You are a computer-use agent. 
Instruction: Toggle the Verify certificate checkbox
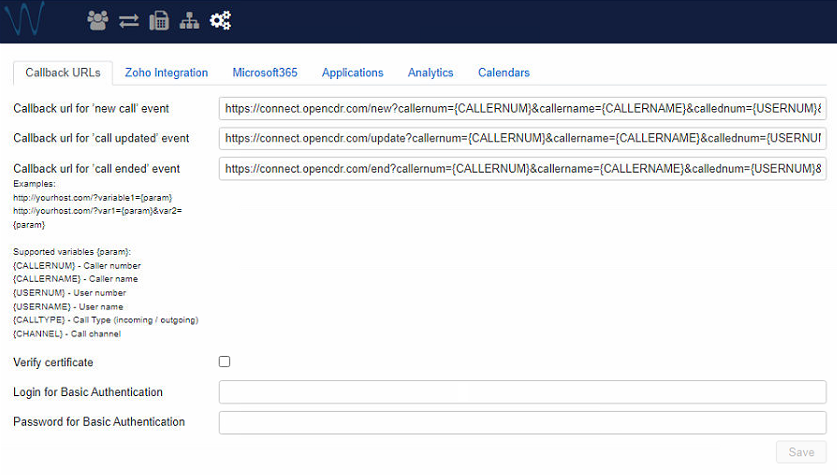pos(224,362)
